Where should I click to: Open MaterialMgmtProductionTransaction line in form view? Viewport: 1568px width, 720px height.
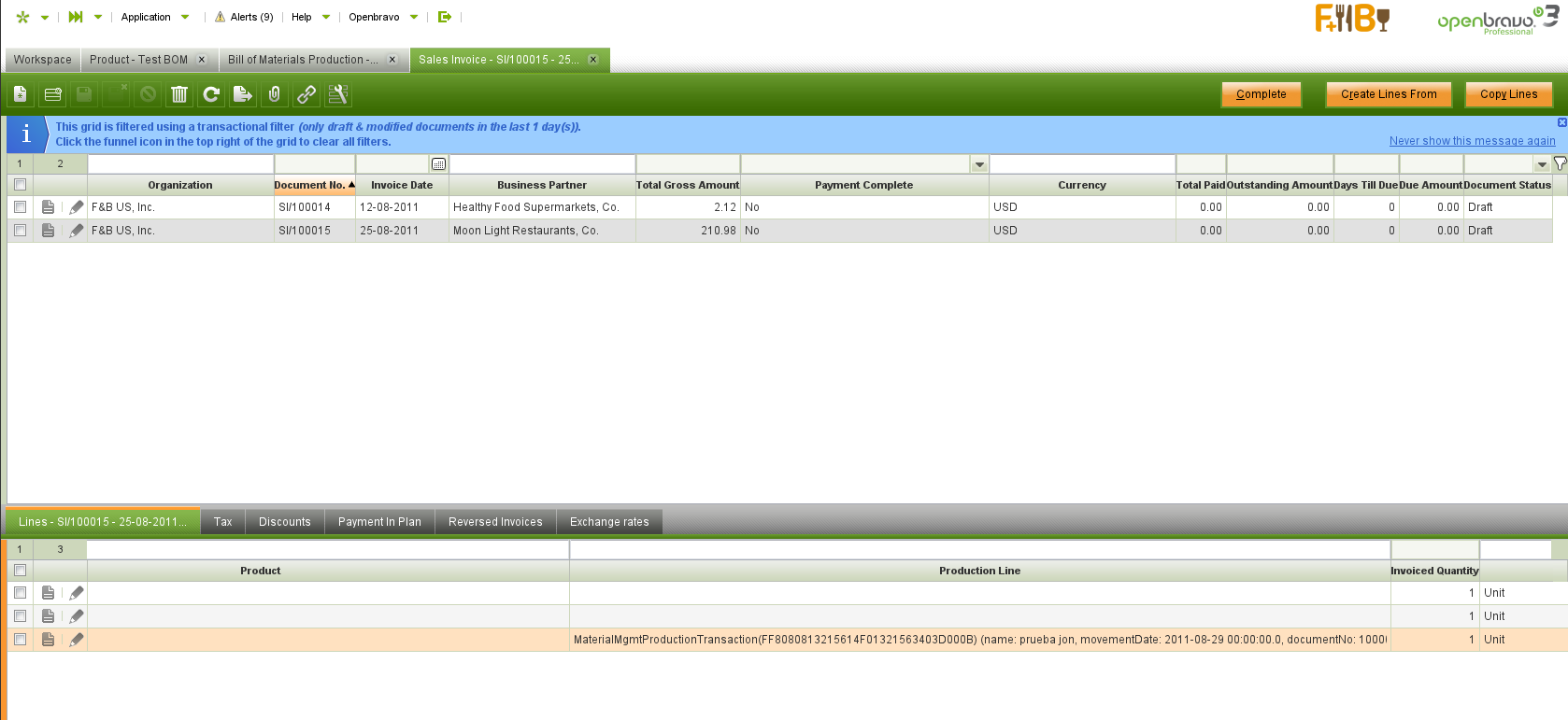coord(49,640)
